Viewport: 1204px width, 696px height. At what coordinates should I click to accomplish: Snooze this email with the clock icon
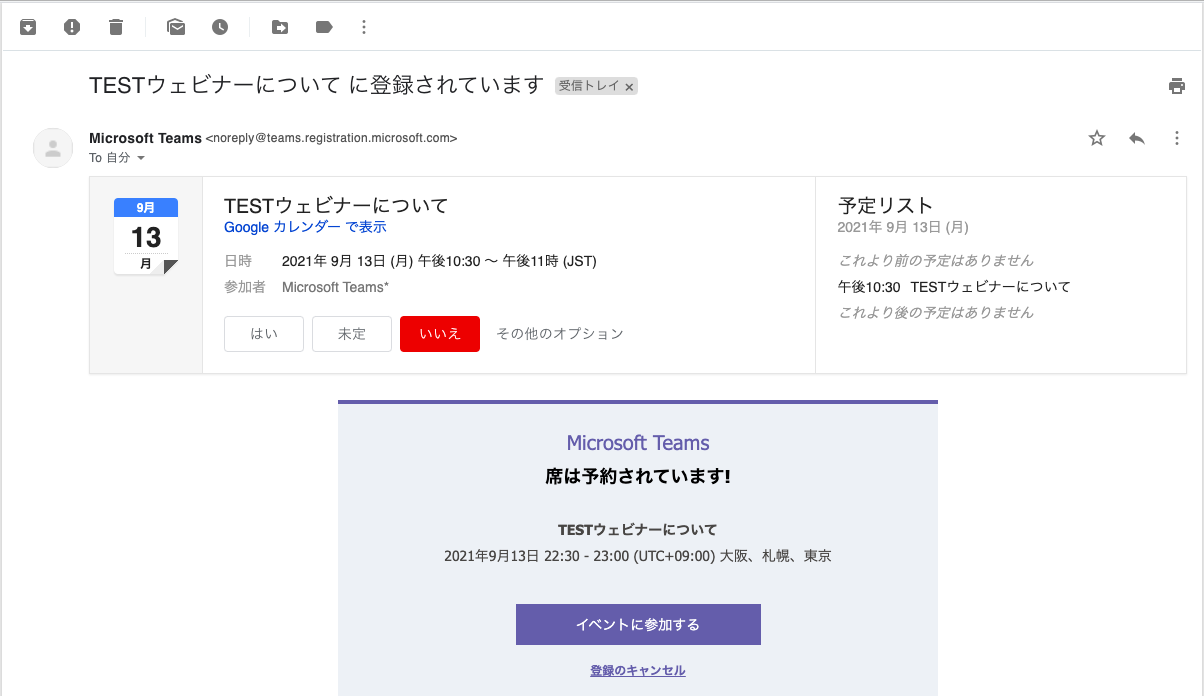pyautogui.click(x=220, y=27)
